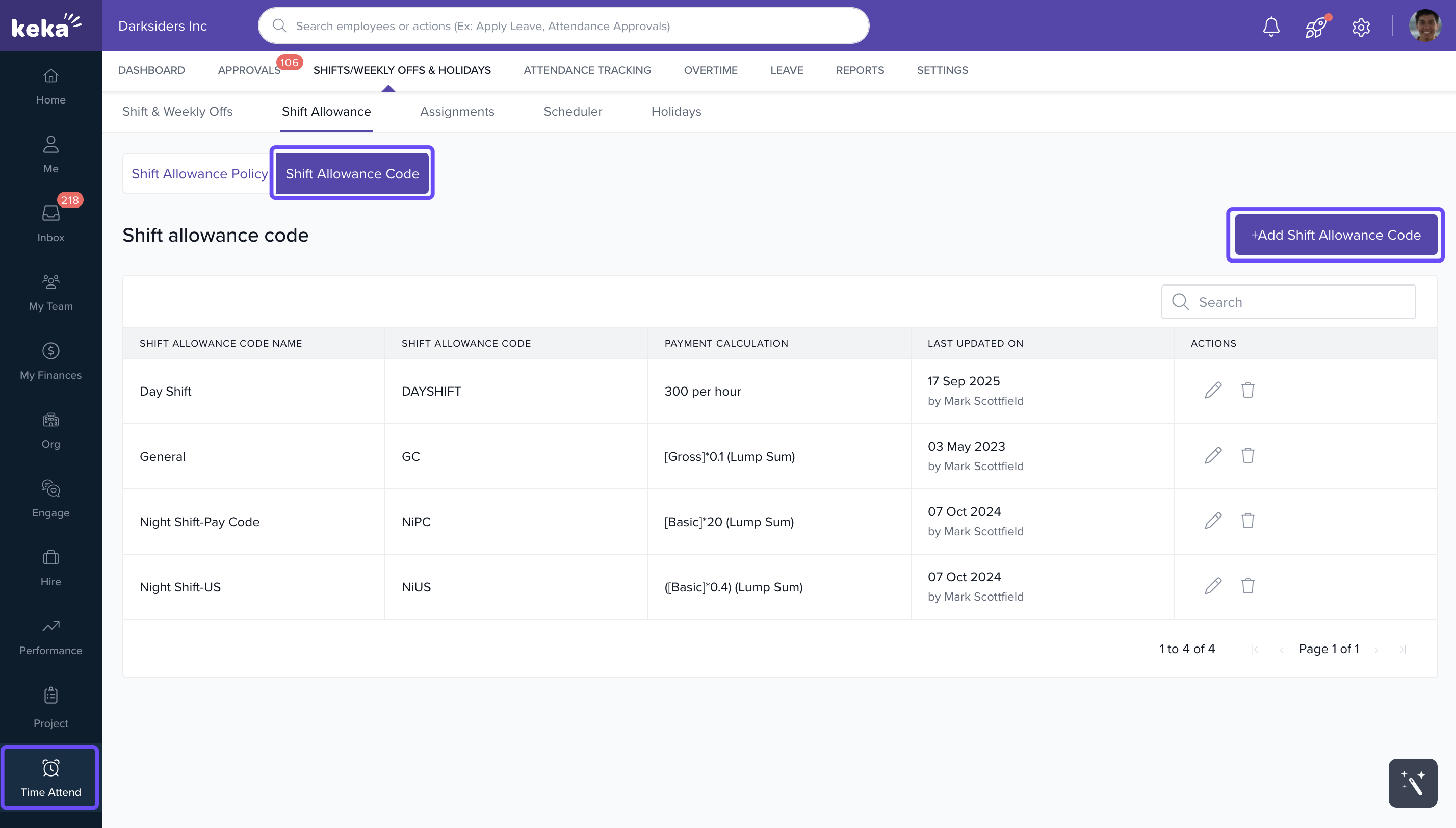This screenshot has width=1456, height=828.
Task: Delete the General allowance code
Action: [1247, 455]
